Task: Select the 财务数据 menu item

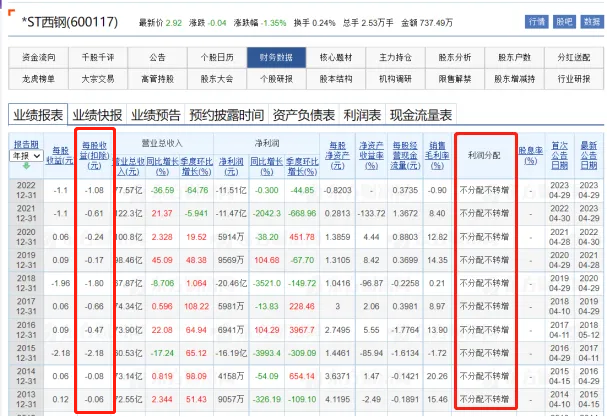Action: coord(276,58)
